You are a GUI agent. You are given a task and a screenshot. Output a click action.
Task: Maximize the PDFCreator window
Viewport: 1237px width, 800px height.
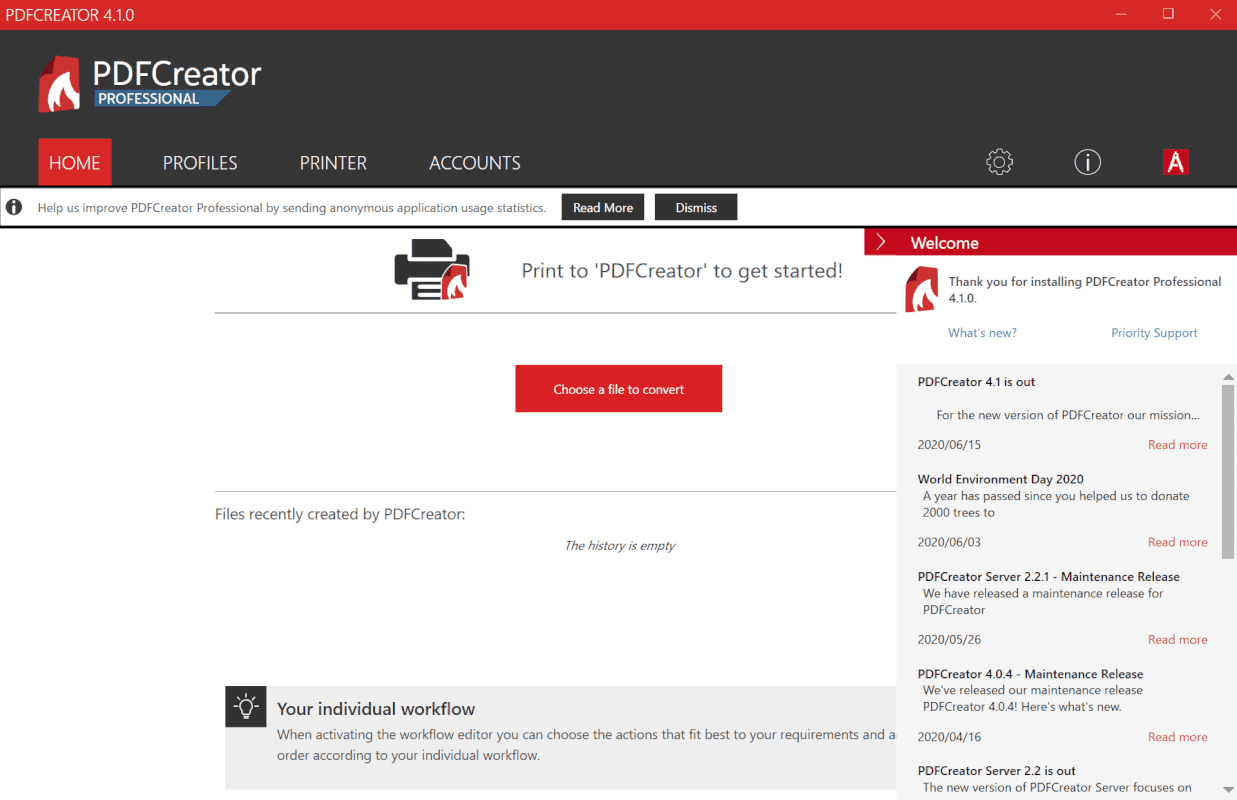[x=1167, y=14]
